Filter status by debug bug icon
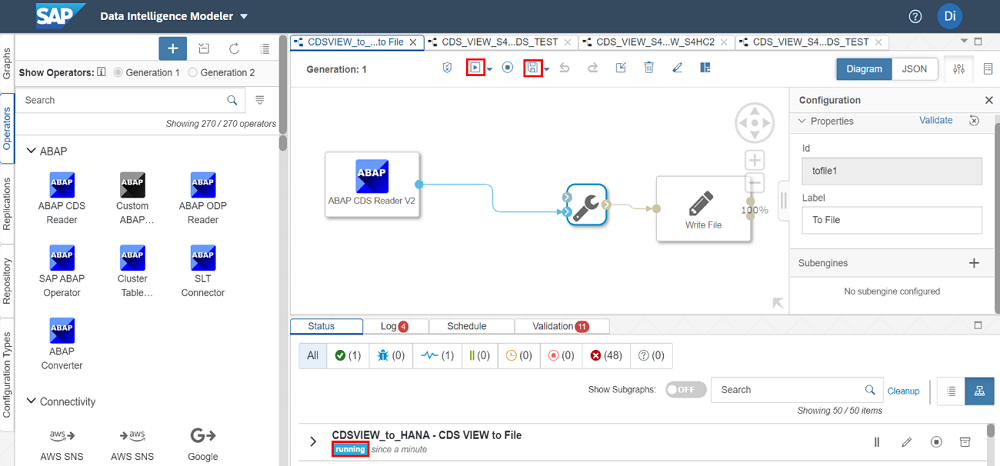Screen dimensions: 1000x466 click(x=391, y=356)
